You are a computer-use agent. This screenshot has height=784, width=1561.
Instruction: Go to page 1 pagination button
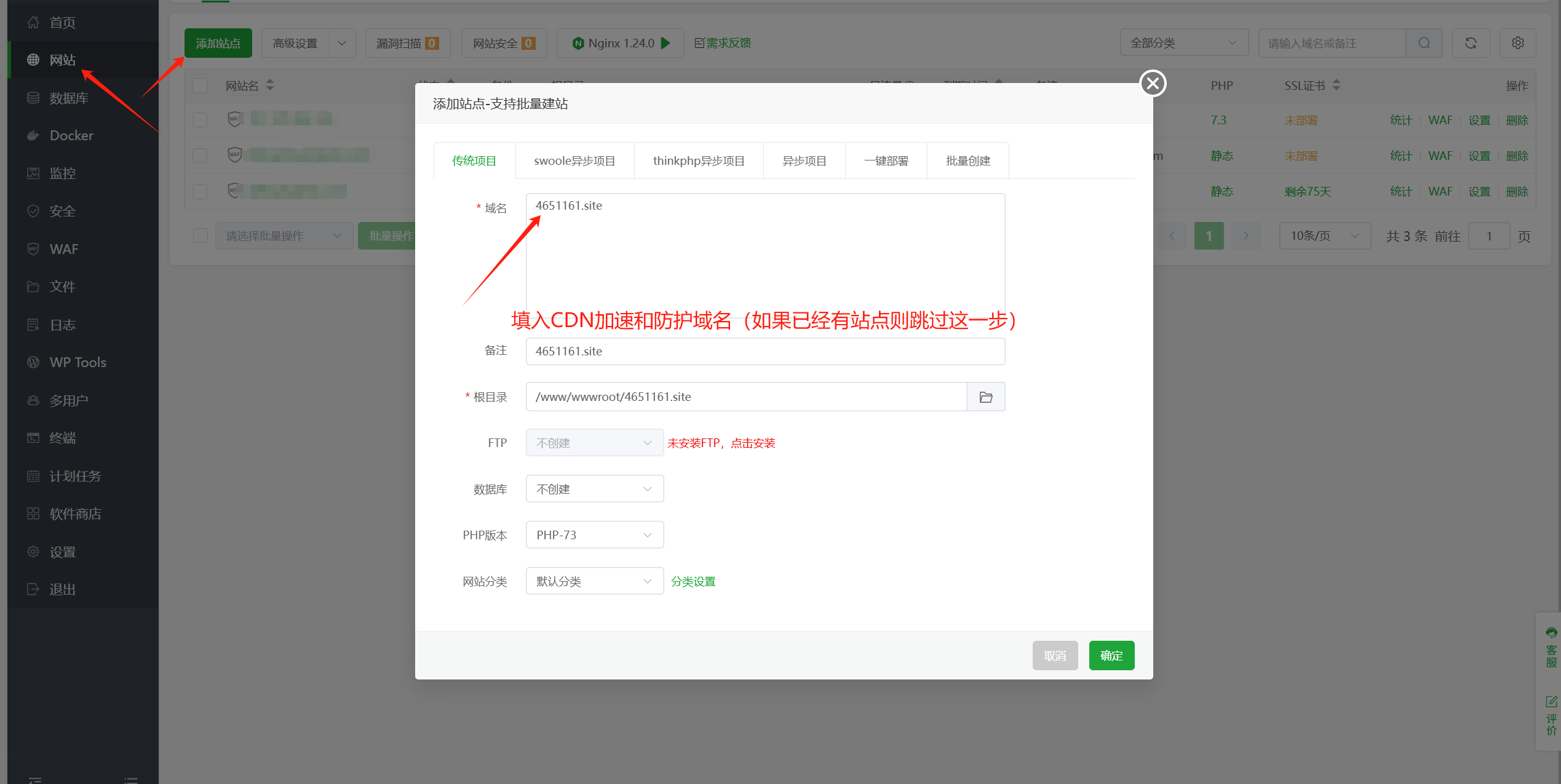click(x=1209, y=236)
